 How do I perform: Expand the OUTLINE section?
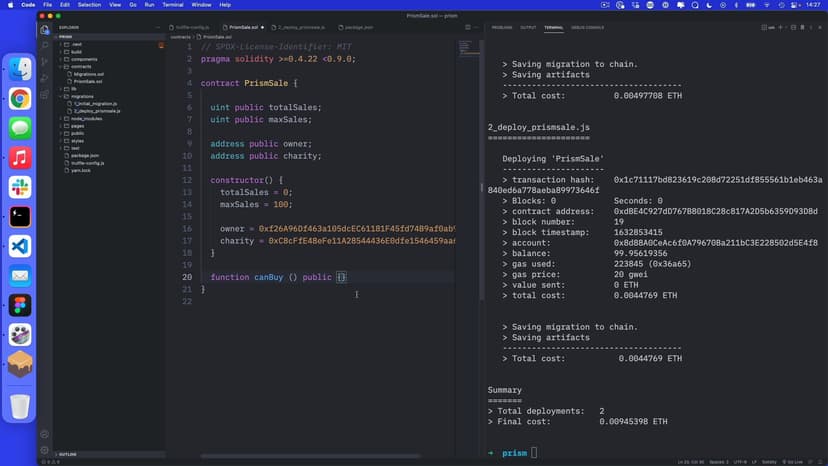coord(68,454)
